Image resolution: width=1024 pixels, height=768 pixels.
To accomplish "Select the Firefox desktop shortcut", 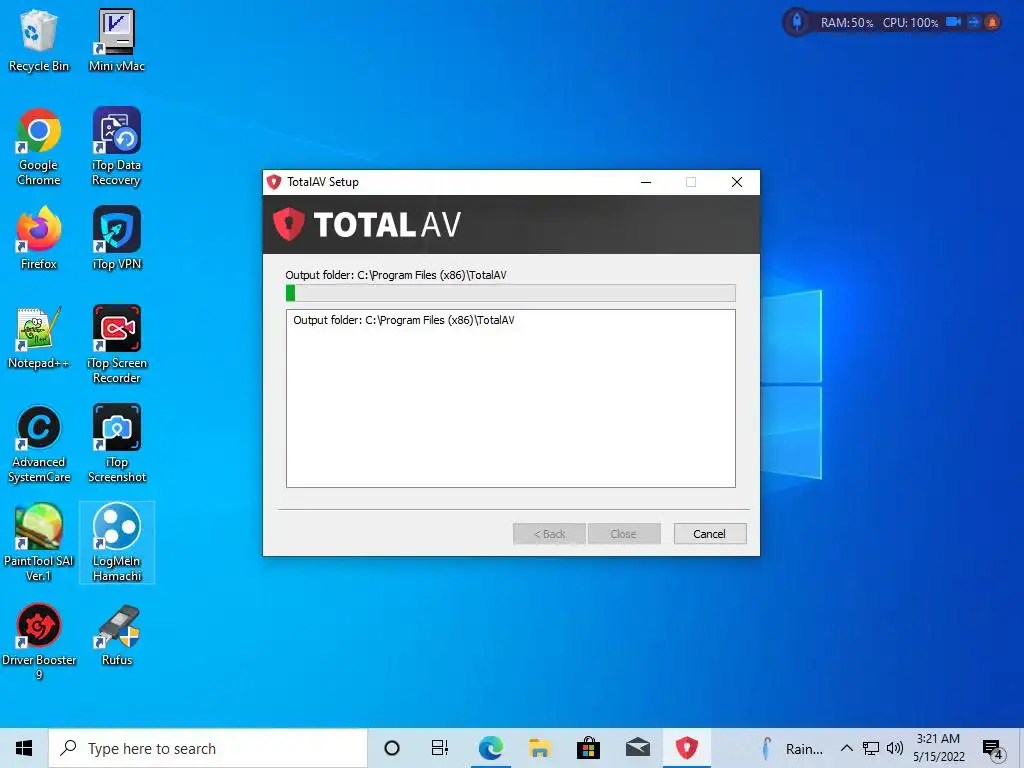I will tap(39, 238).
